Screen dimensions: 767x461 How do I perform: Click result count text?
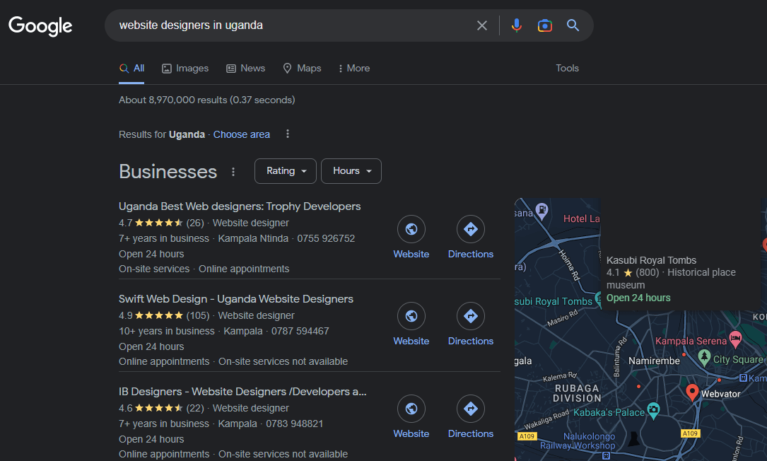(x=207, y=100)
